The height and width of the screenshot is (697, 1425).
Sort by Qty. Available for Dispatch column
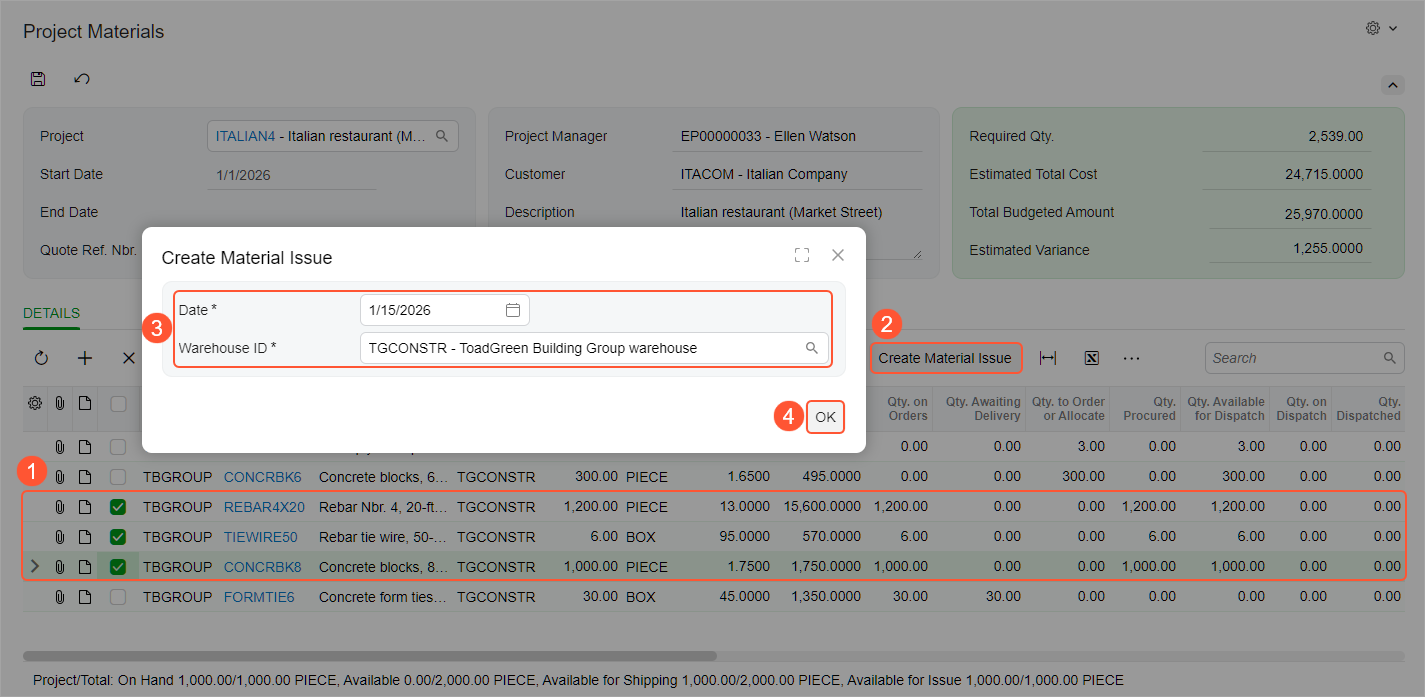tap(1225, 409)
